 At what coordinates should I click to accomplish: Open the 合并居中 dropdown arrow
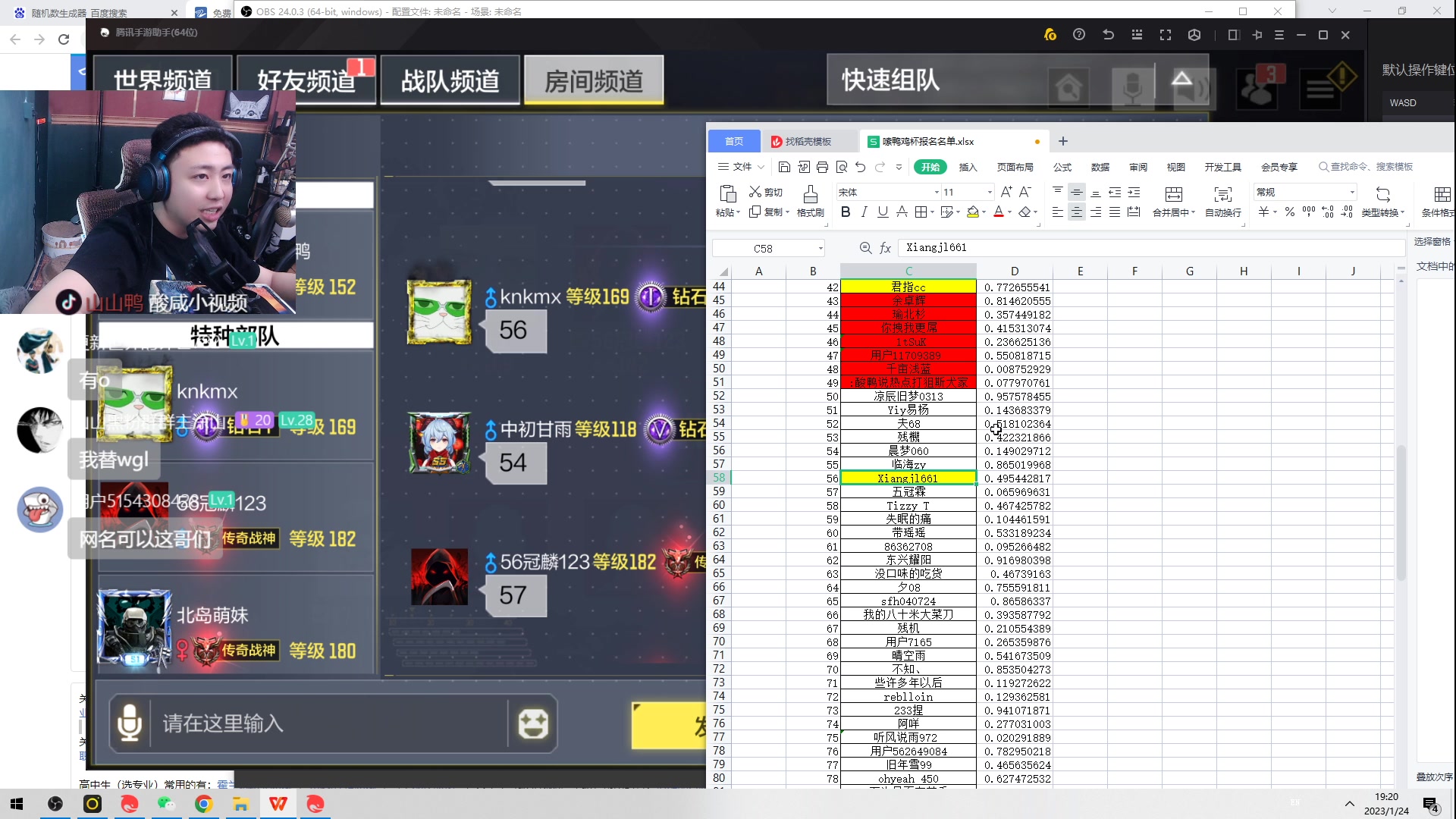click(1194, 213)
